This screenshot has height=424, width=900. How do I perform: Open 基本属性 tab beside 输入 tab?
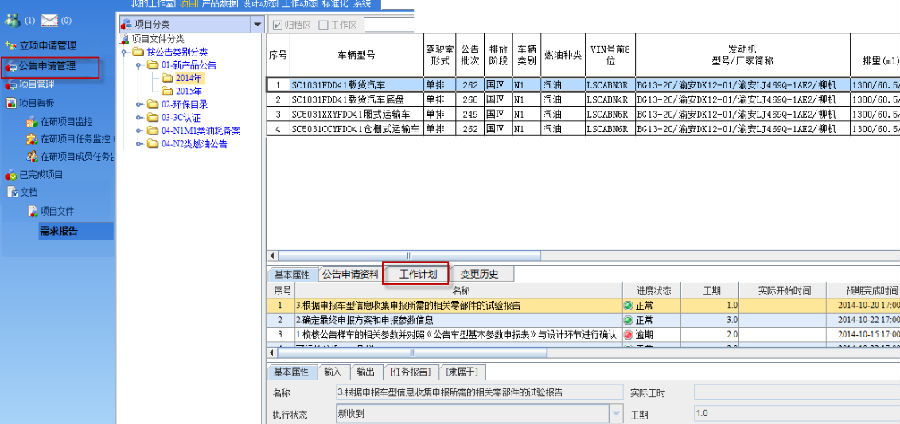292,372
